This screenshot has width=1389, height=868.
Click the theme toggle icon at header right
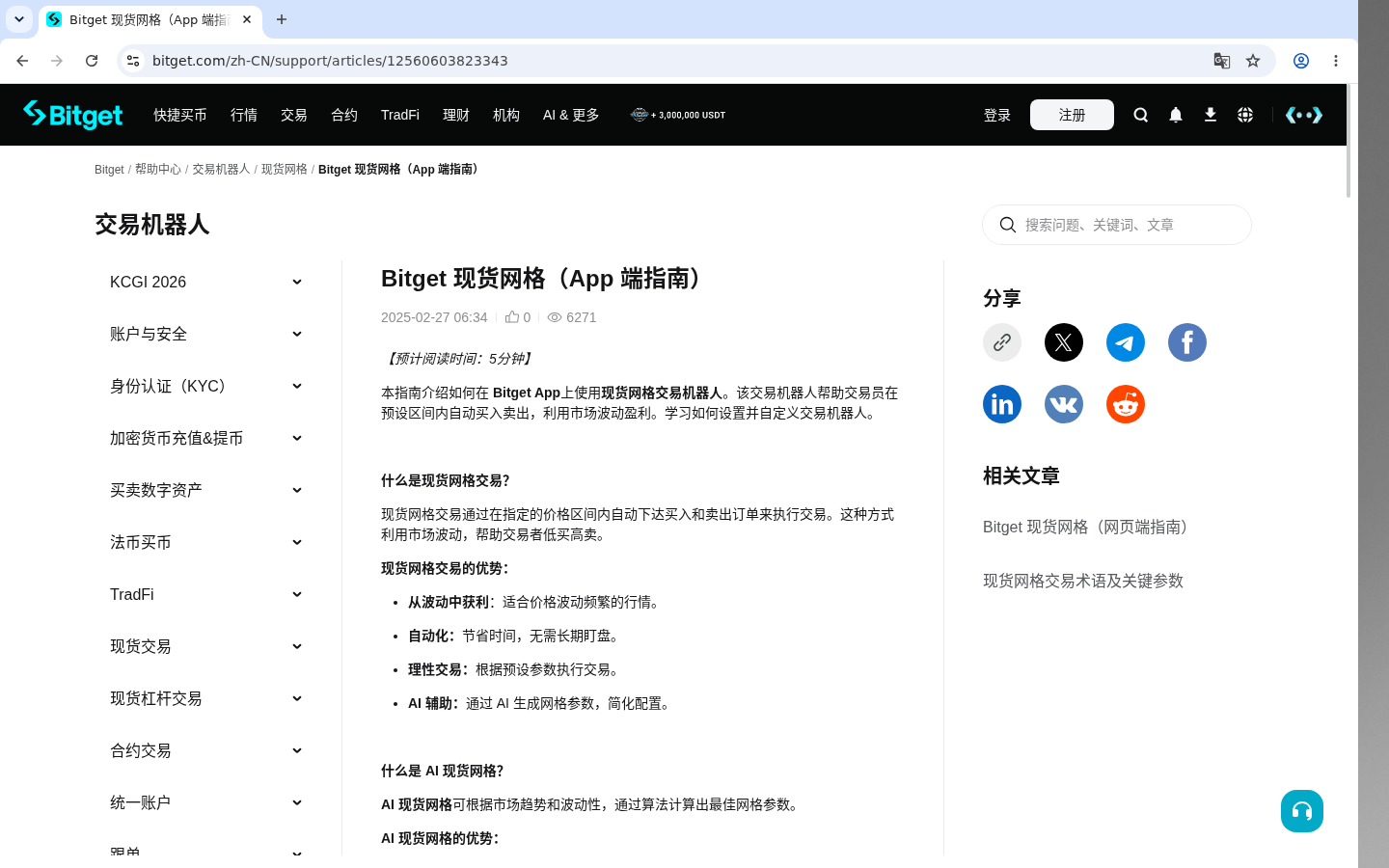click(1304, 115)
